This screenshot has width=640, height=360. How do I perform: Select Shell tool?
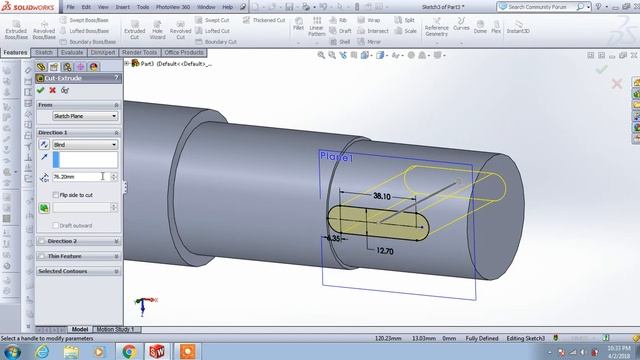click(340, 42)
